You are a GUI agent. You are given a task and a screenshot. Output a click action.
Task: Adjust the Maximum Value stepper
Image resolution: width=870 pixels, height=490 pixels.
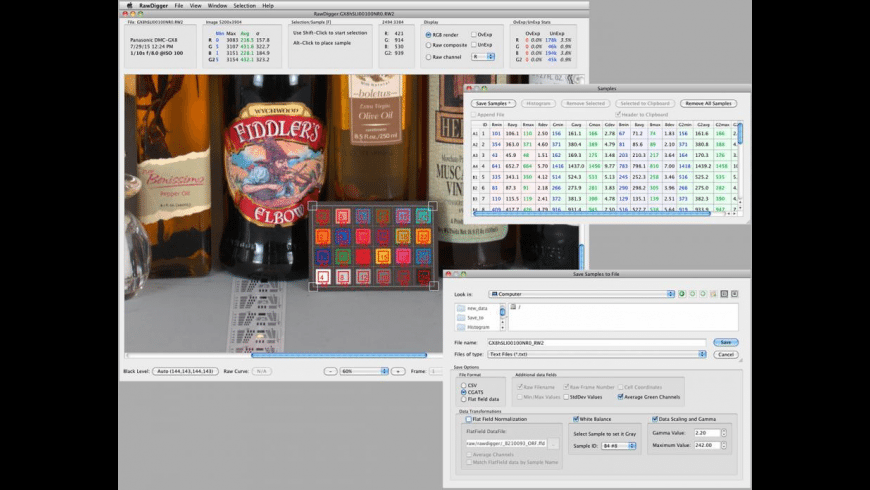pyautogui.click(x=724, y=445)
